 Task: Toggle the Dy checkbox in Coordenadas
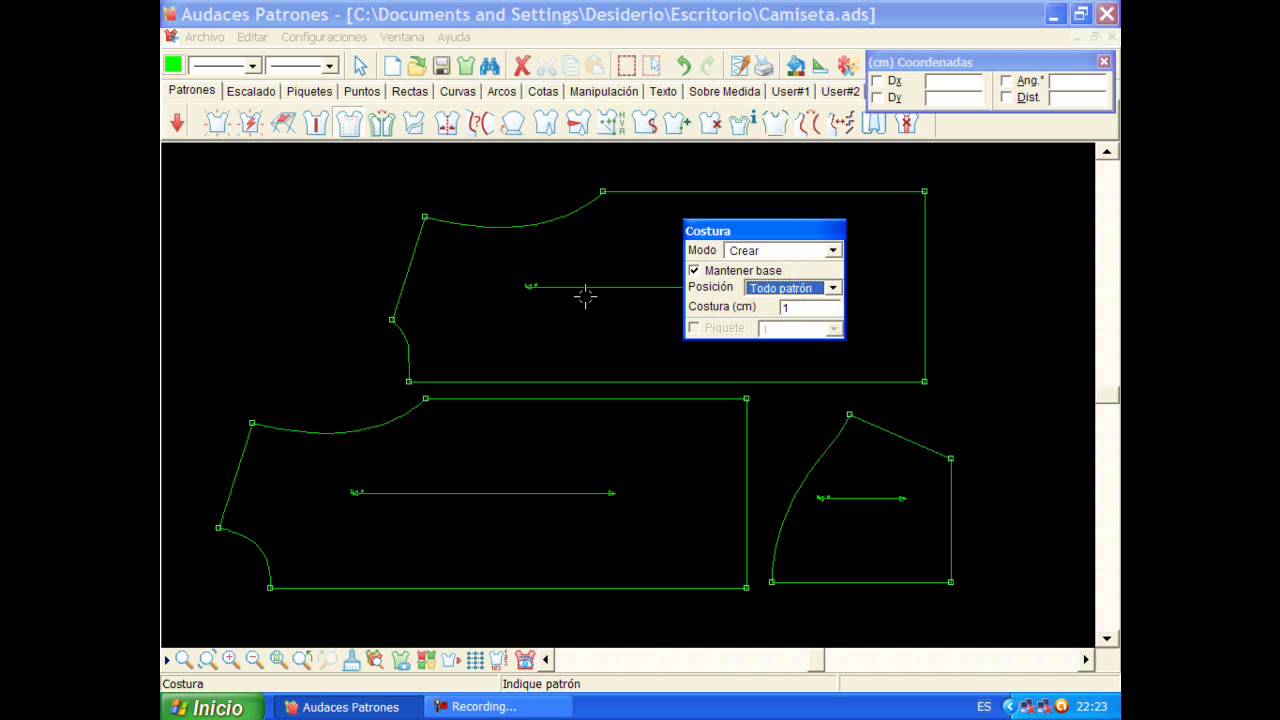[877, 97]
